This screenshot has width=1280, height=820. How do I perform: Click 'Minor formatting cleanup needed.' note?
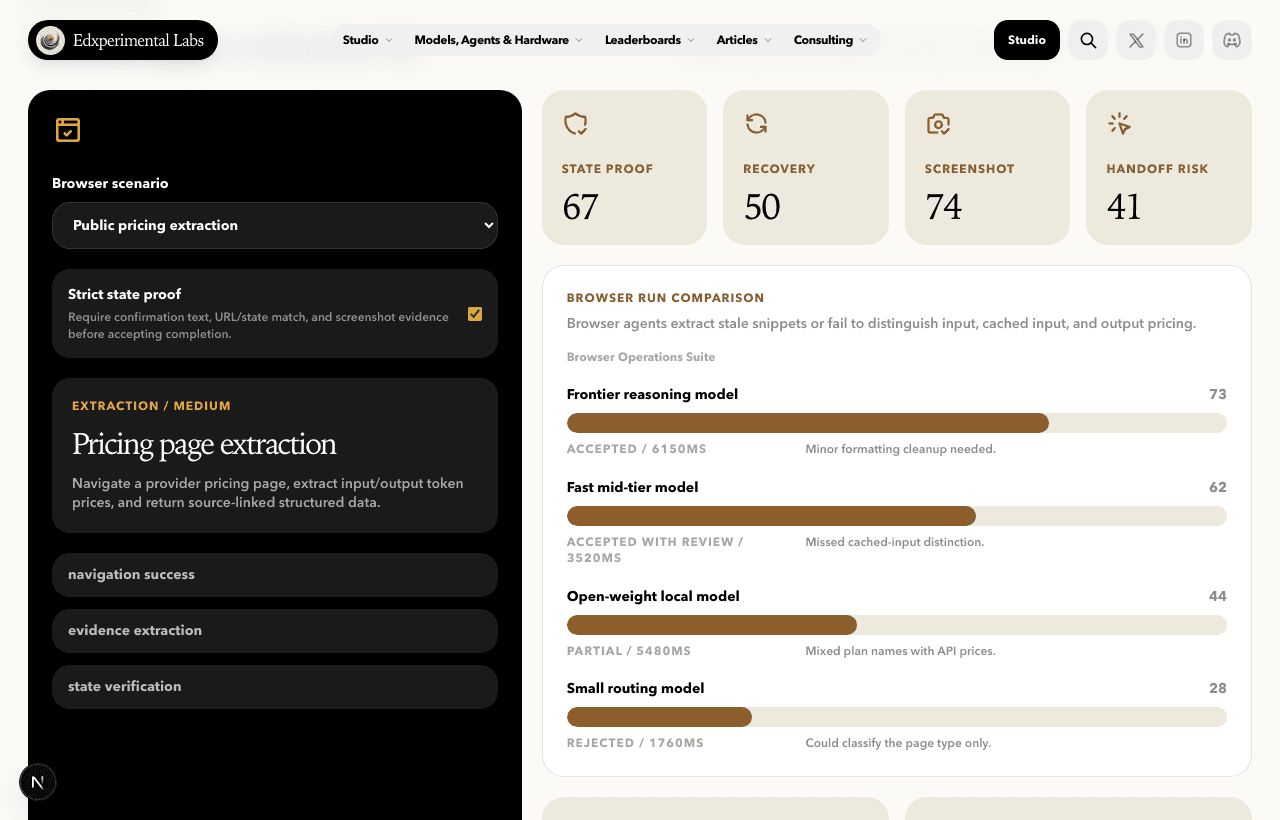tap(900, 449)
